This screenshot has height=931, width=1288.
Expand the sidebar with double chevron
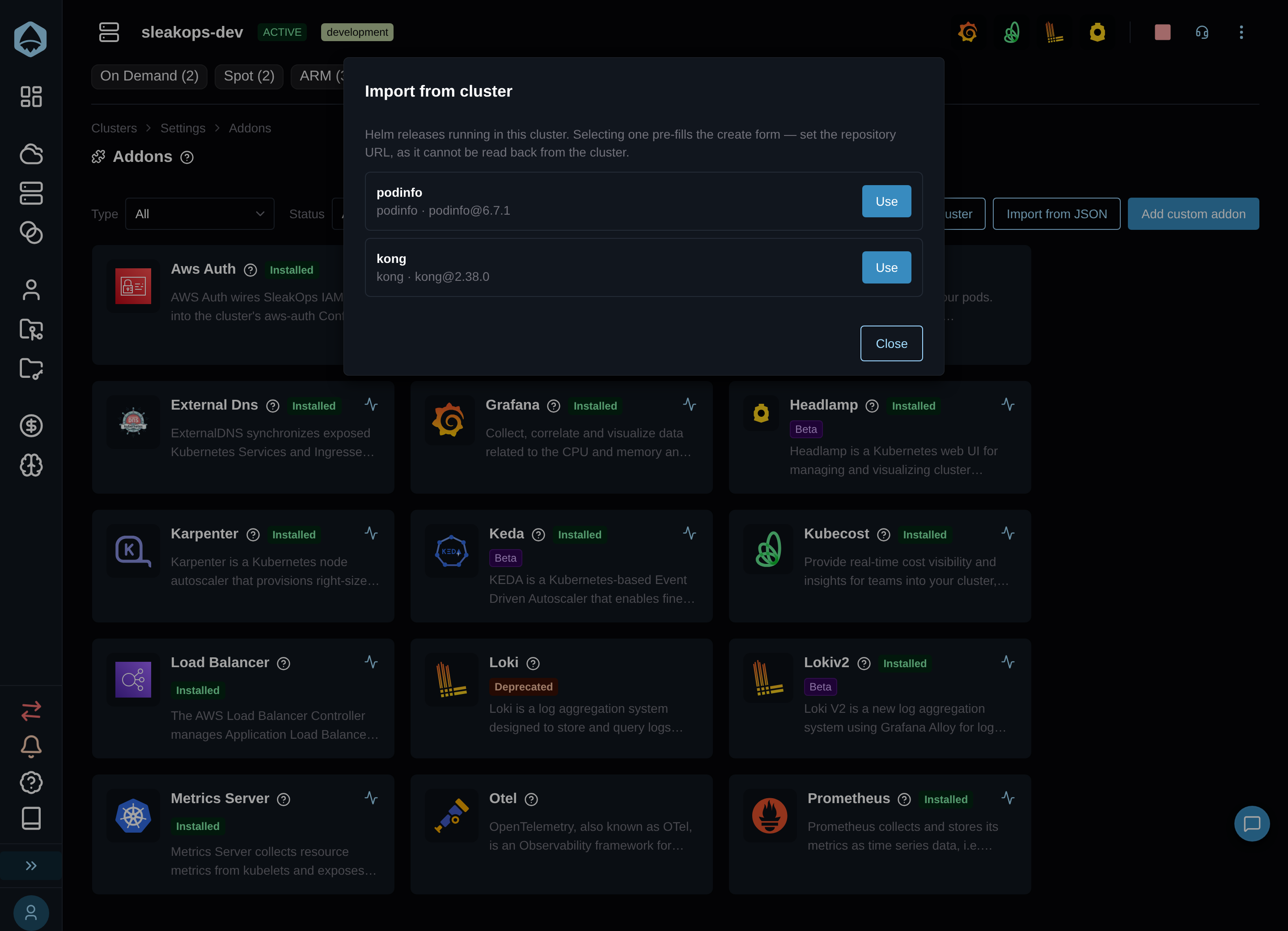coord(31,866)
